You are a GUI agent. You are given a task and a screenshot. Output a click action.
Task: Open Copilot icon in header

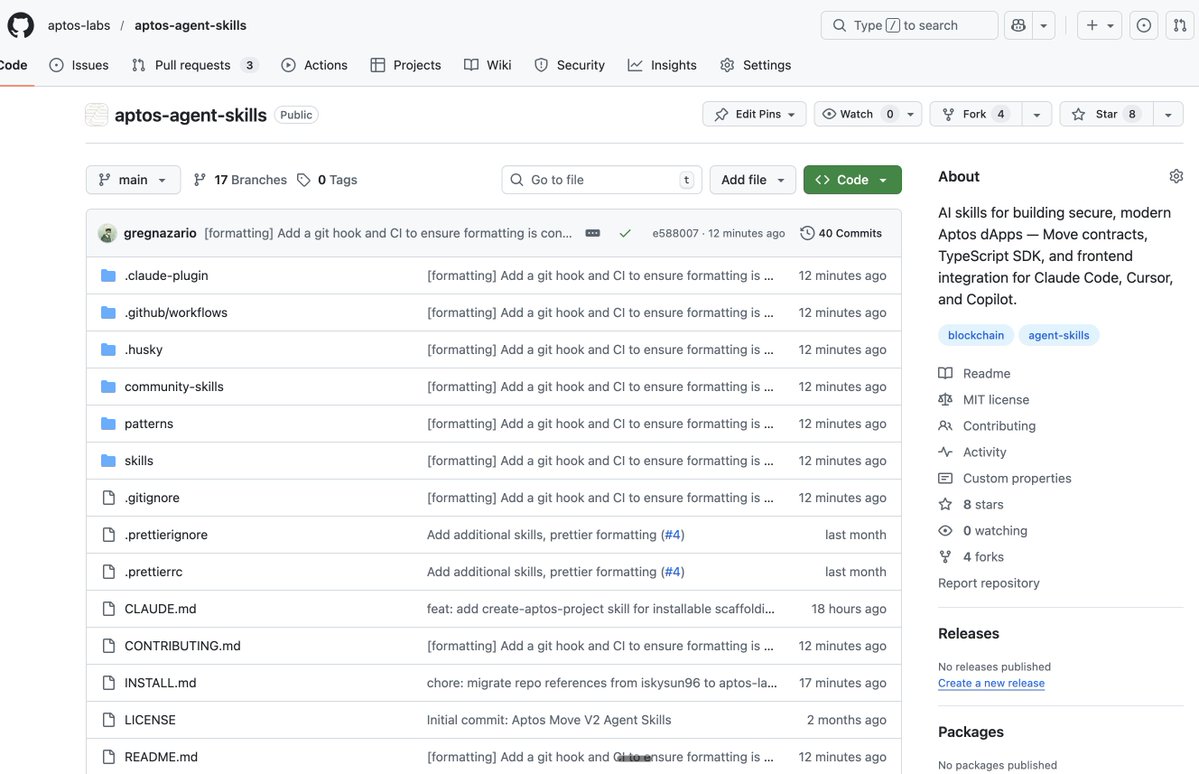pos(1018,25)
